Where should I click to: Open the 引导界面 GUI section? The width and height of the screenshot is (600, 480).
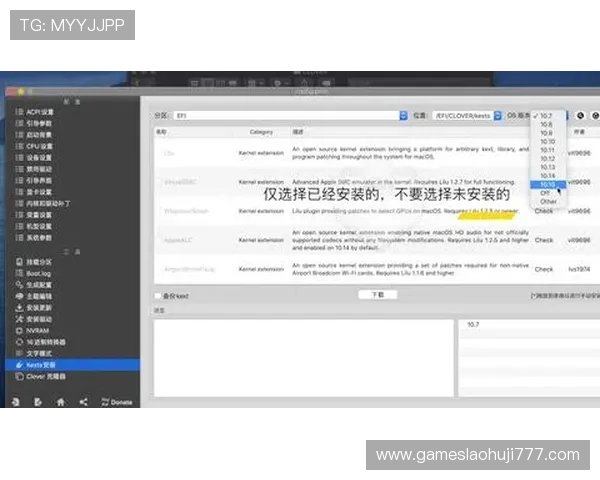(33, 181)
